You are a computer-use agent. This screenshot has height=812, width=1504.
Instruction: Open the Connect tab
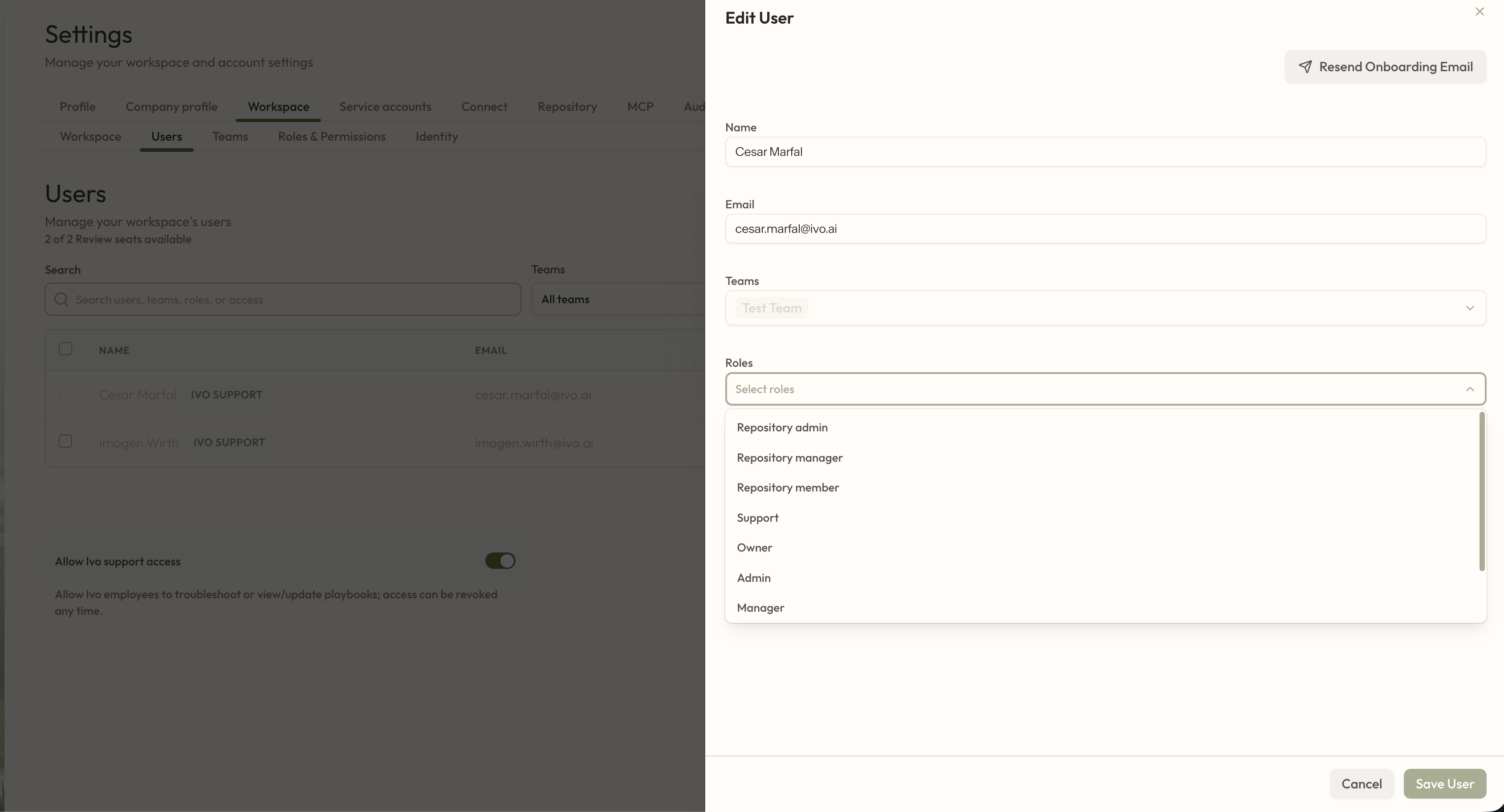(484, 107)
